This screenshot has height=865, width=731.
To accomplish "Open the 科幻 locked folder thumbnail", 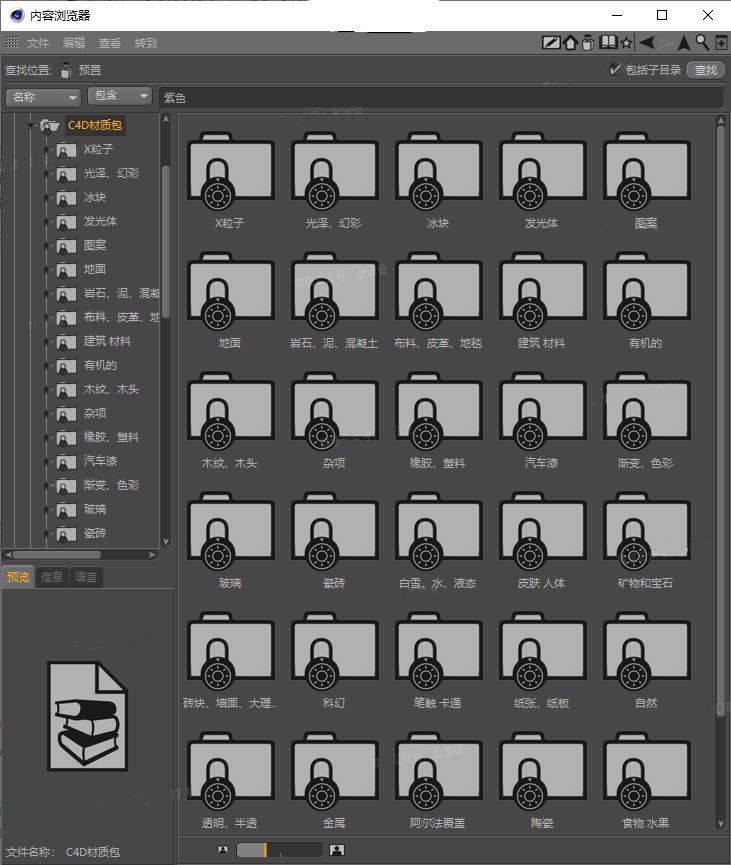I will (334, 651).
